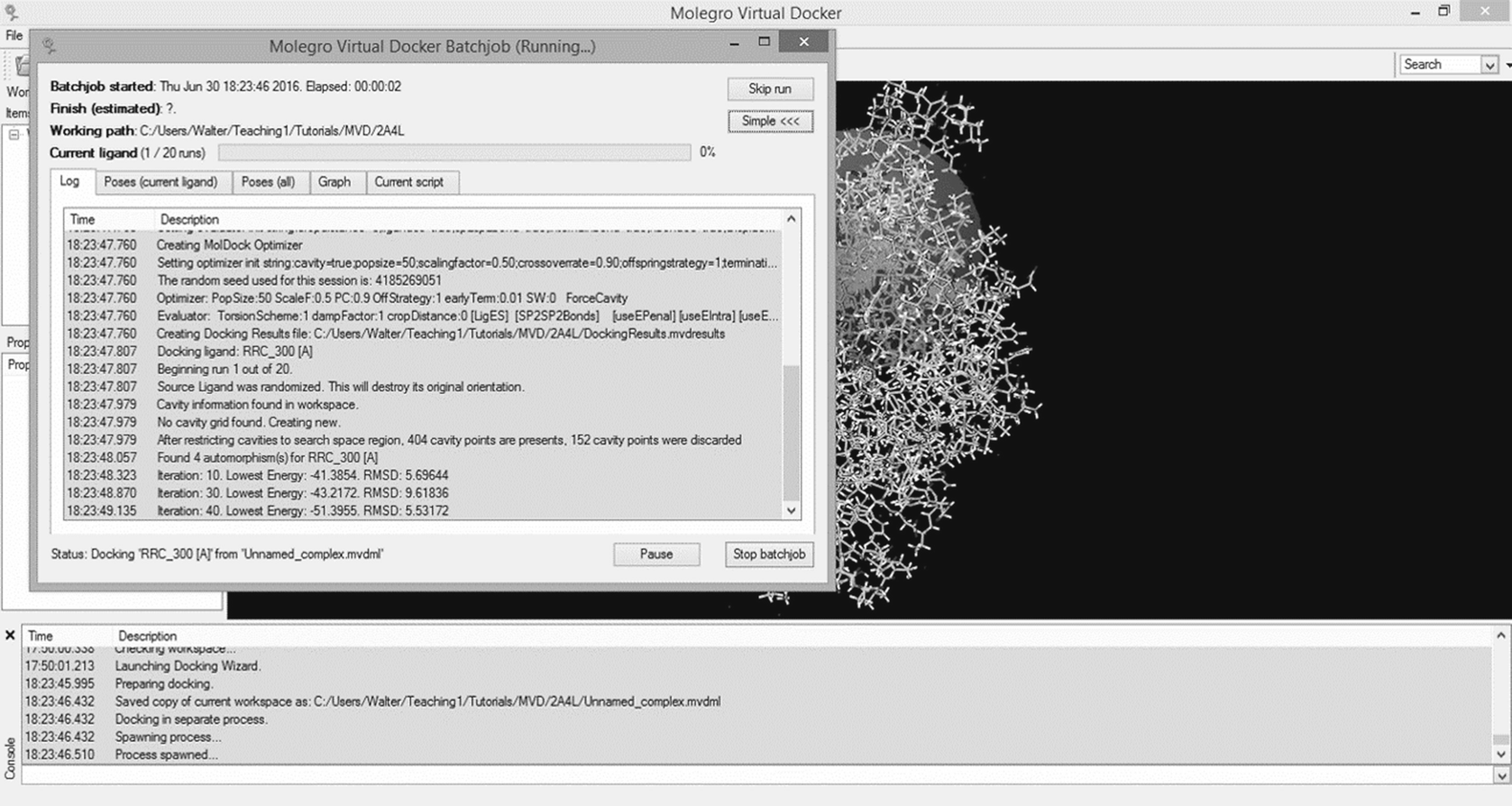
Task: Select log row 'Beginning run 1 out of 20.'
Action: 424,369
